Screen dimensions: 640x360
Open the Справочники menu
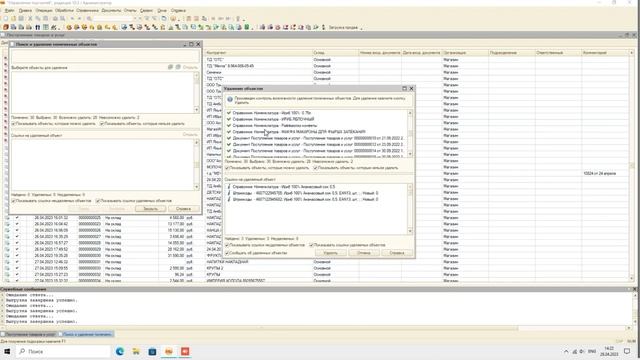(87, 11)
